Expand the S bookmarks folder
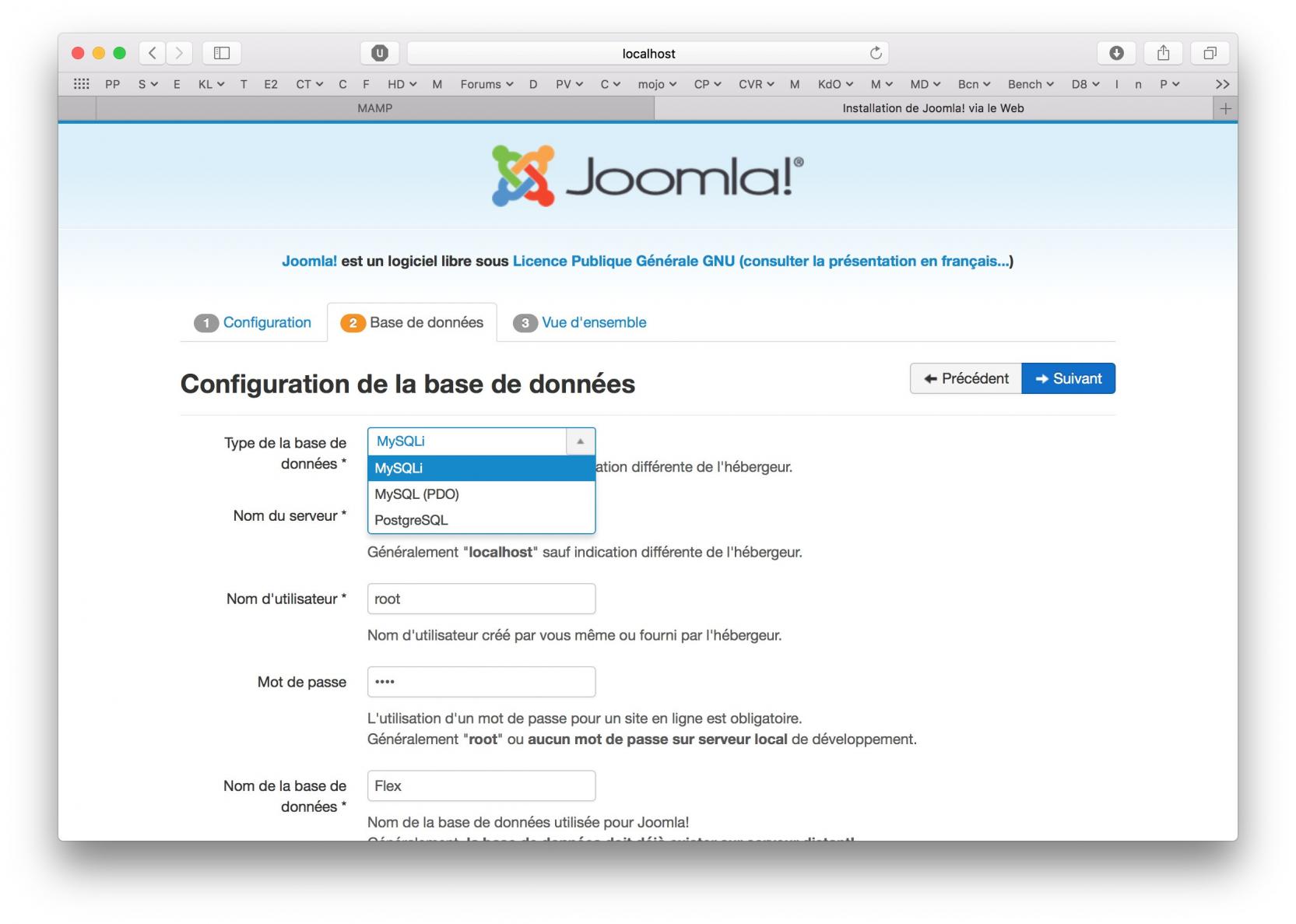Image resolution: width=1296 pixels, height=924 pixels. [148, 84]
